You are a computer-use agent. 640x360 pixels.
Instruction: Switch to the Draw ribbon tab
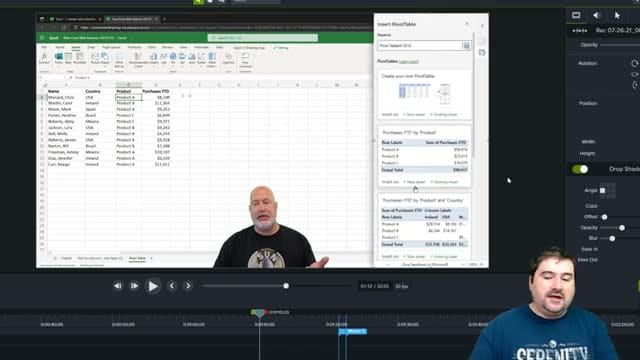click(x=91, y=47)
